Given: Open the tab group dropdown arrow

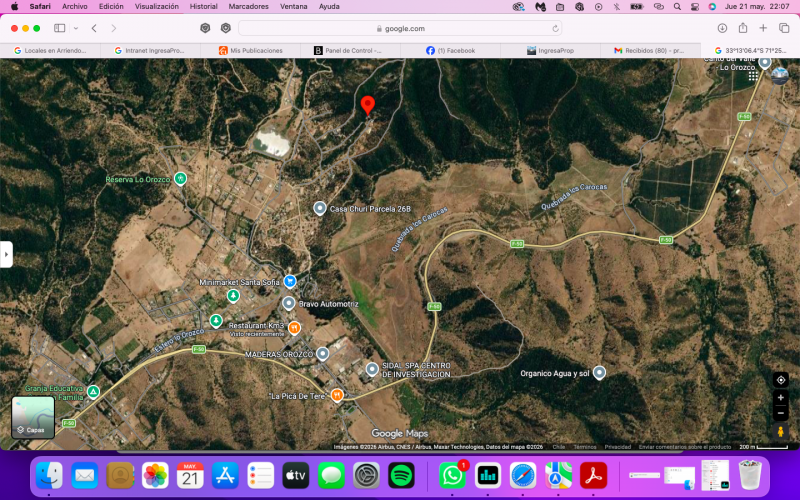Looking at the screenshot, I should (x=76, y=29).
